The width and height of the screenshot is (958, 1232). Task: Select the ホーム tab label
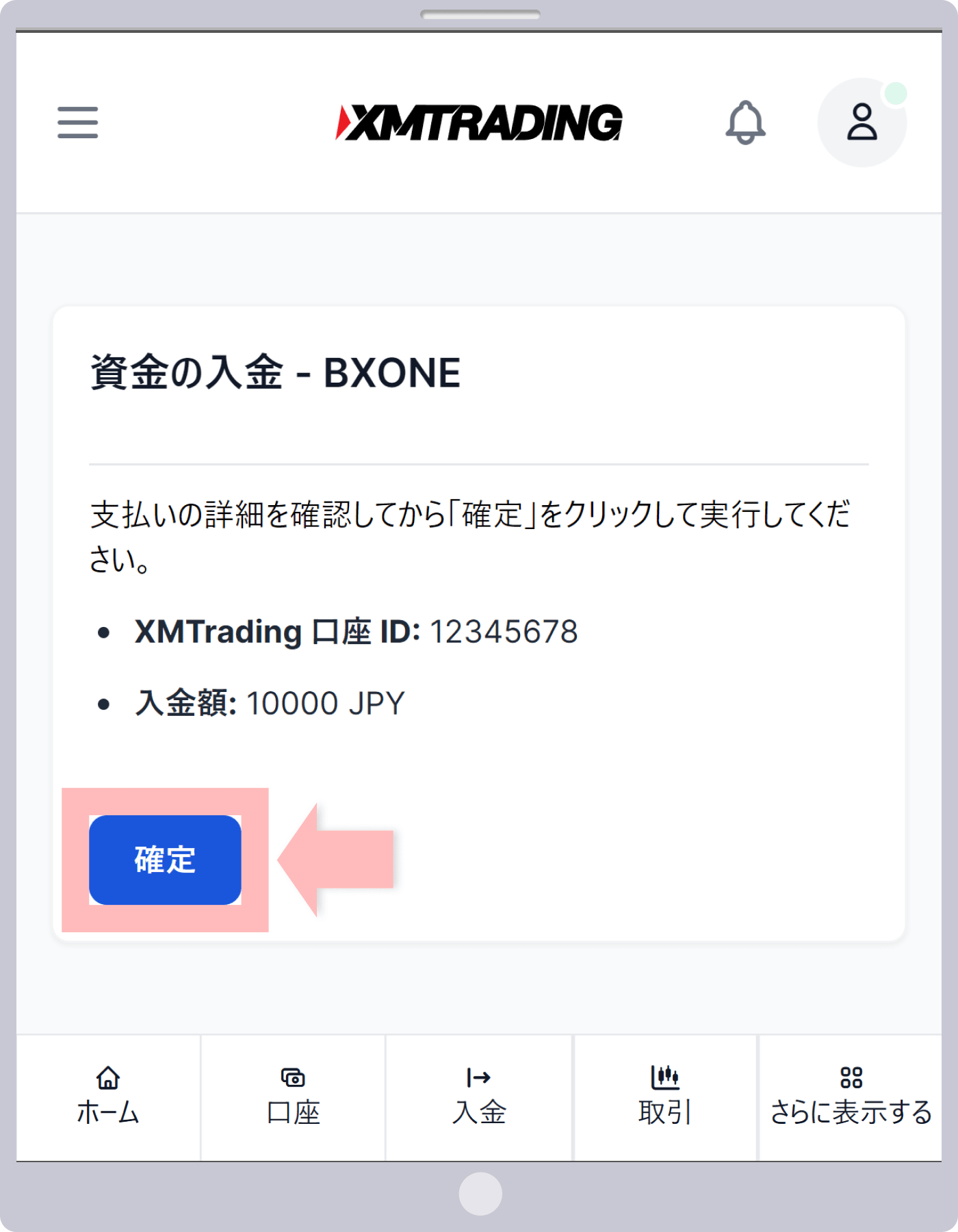point(108,1113)
